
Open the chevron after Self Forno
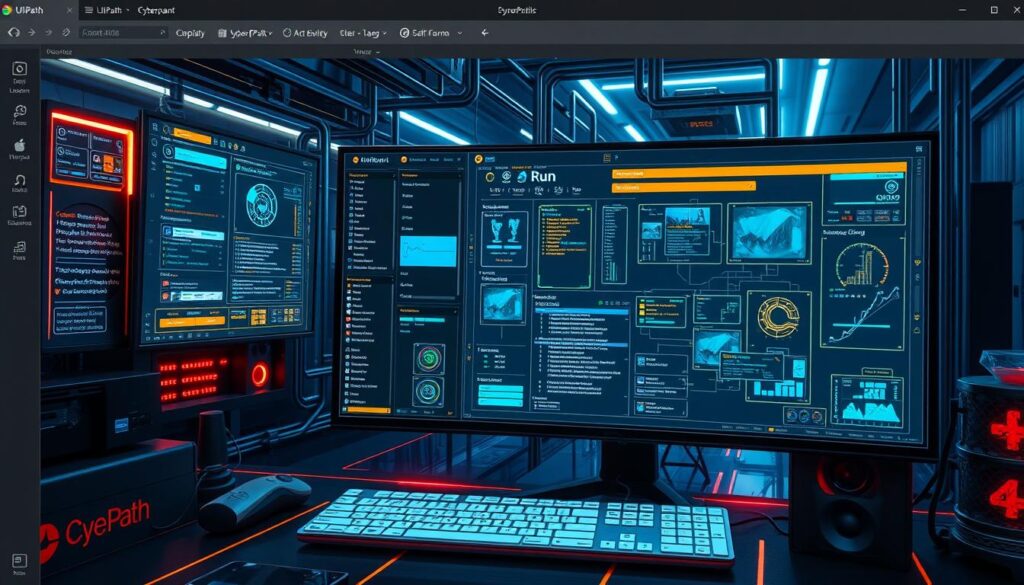point(460,33)
